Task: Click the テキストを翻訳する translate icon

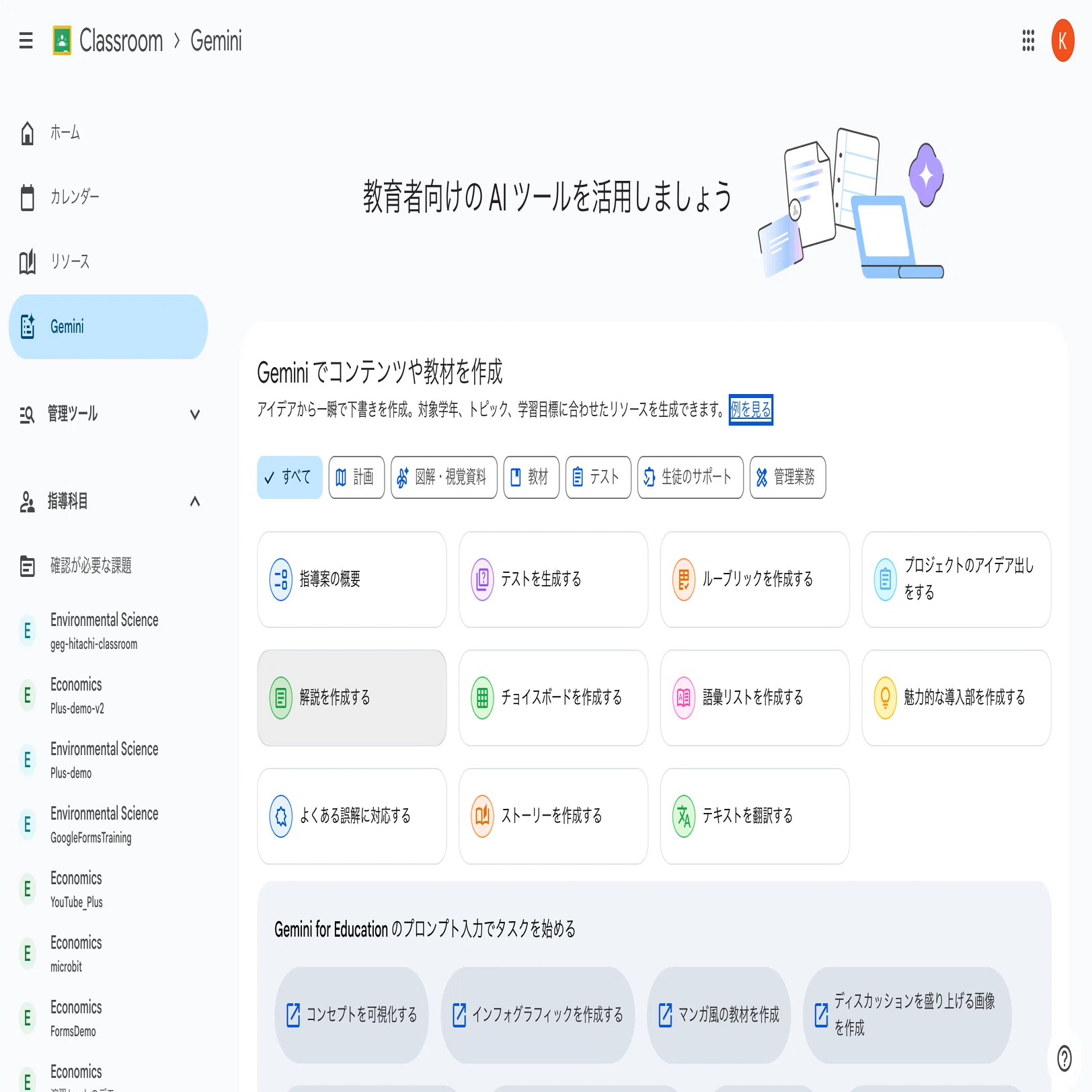Action: coord(684,816)
